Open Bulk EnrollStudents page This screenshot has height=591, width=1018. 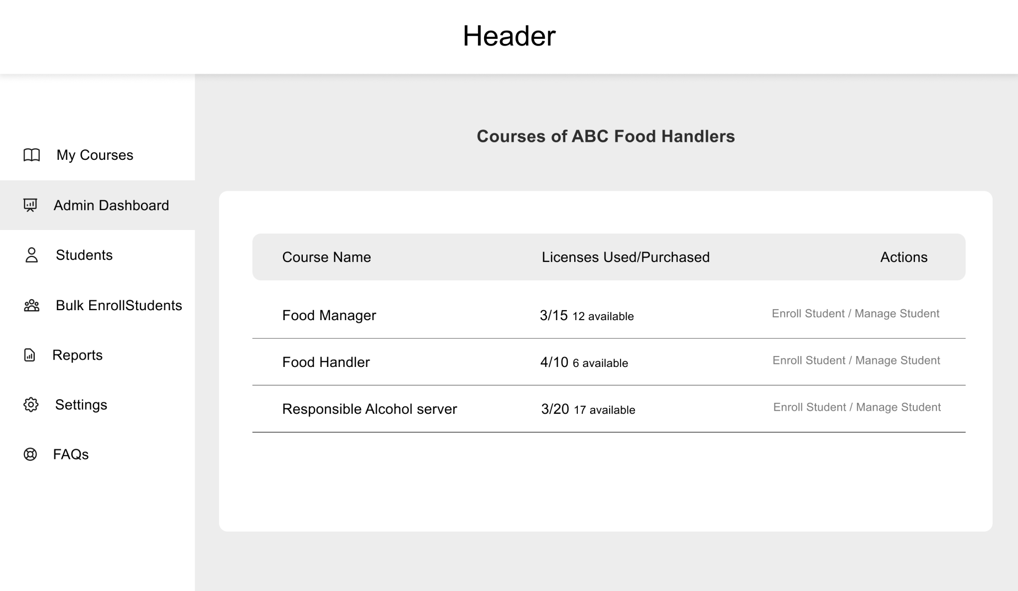pos(97,305)
